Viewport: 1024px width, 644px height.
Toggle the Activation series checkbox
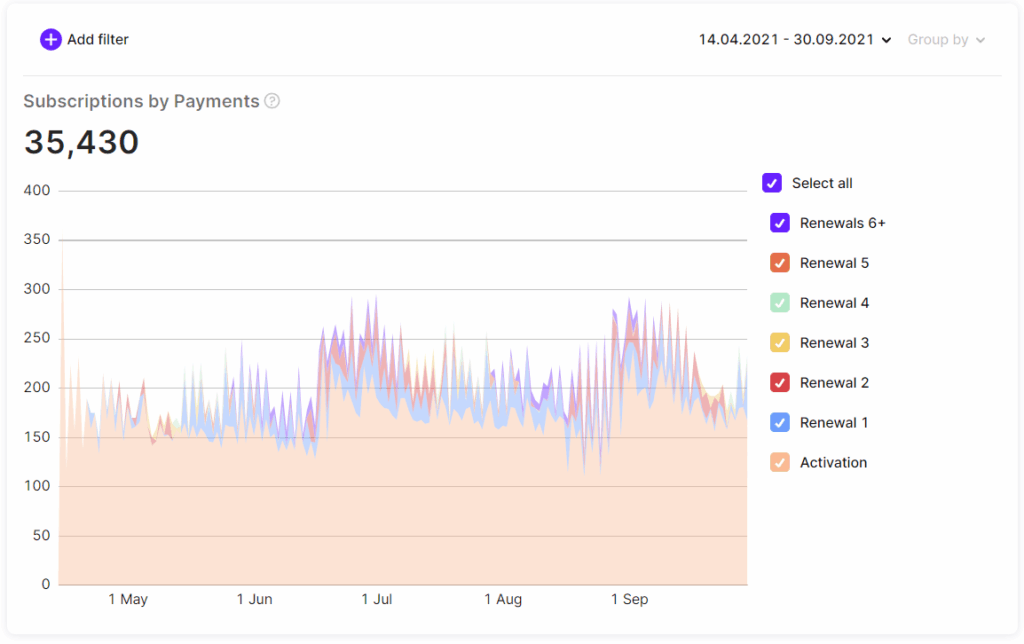[780, 463]
